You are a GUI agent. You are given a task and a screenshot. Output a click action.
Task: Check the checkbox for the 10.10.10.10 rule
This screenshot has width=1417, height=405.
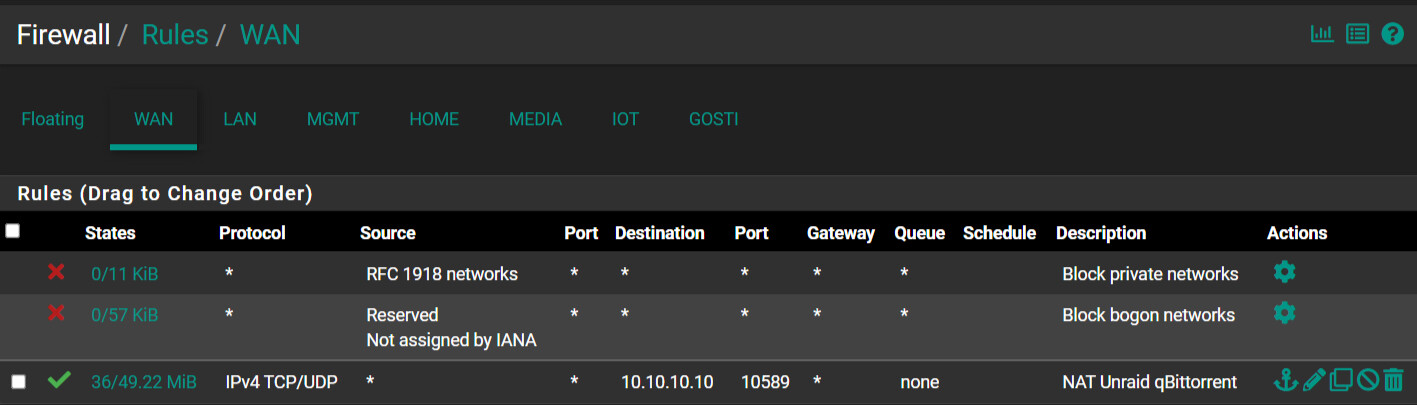pos(18,381)
